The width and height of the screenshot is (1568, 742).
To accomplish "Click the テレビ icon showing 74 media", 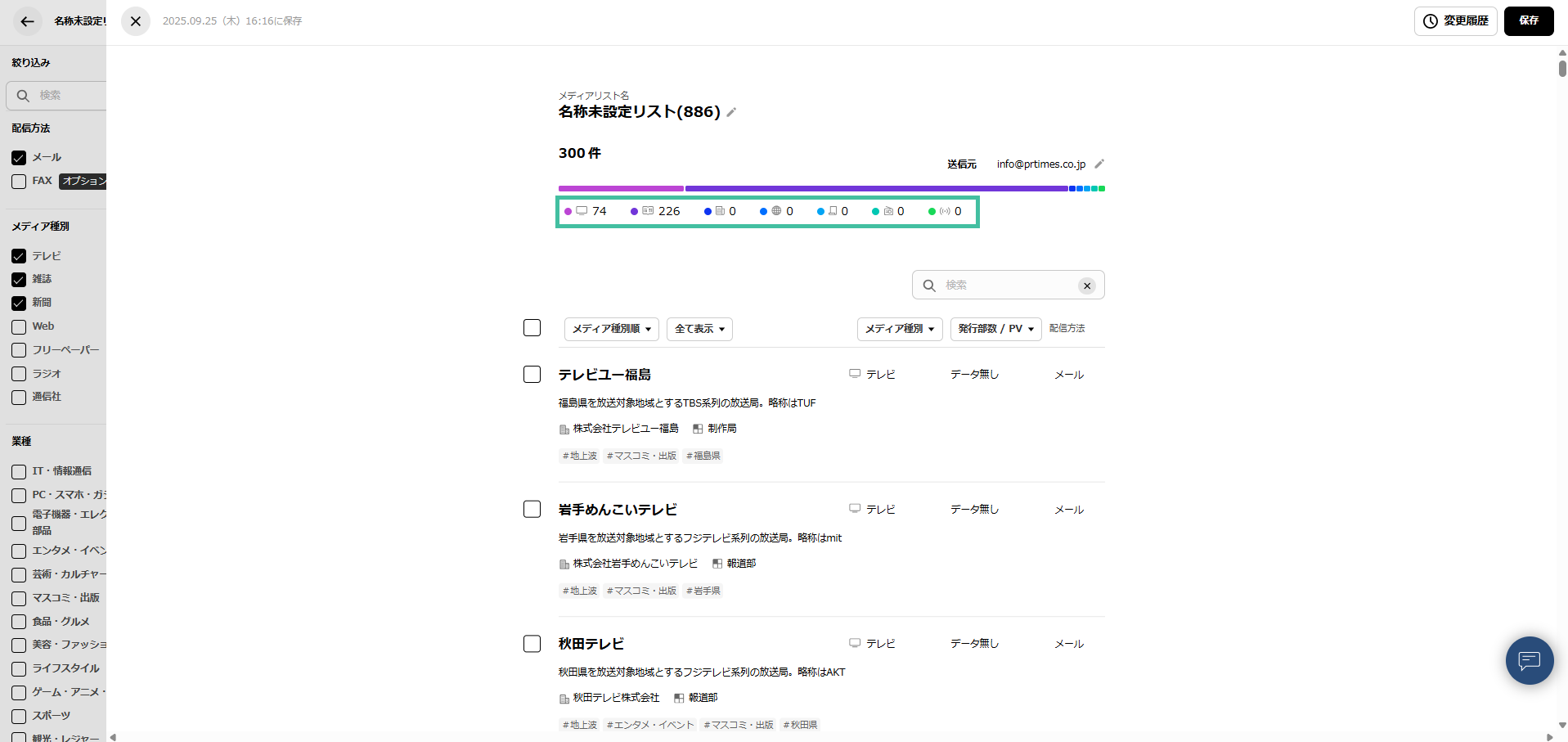I will tap(582, 210).
